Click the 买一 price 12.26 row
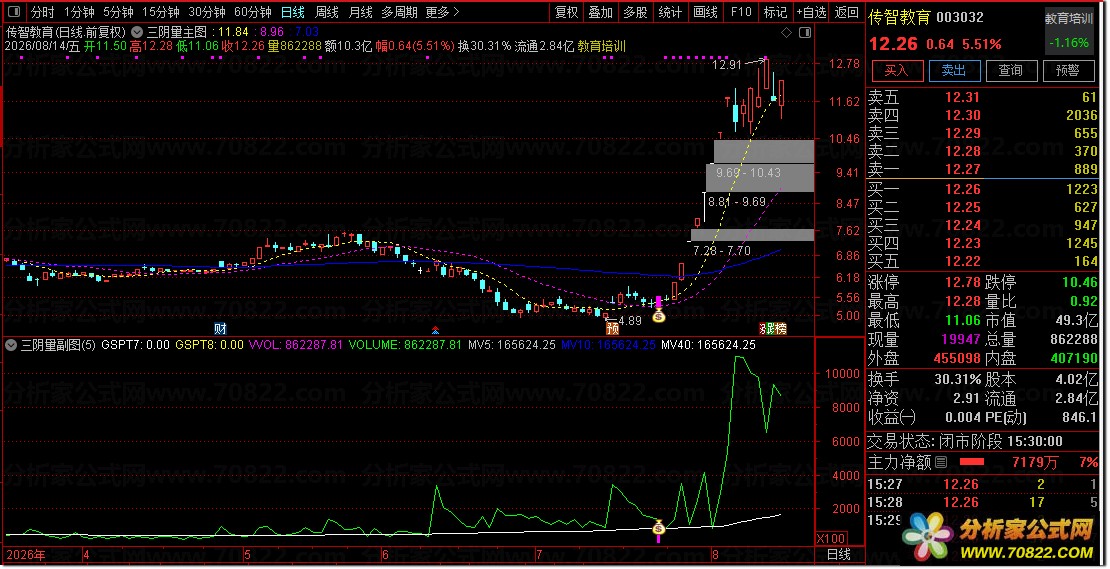1110x569 pixels. [983, 189]
